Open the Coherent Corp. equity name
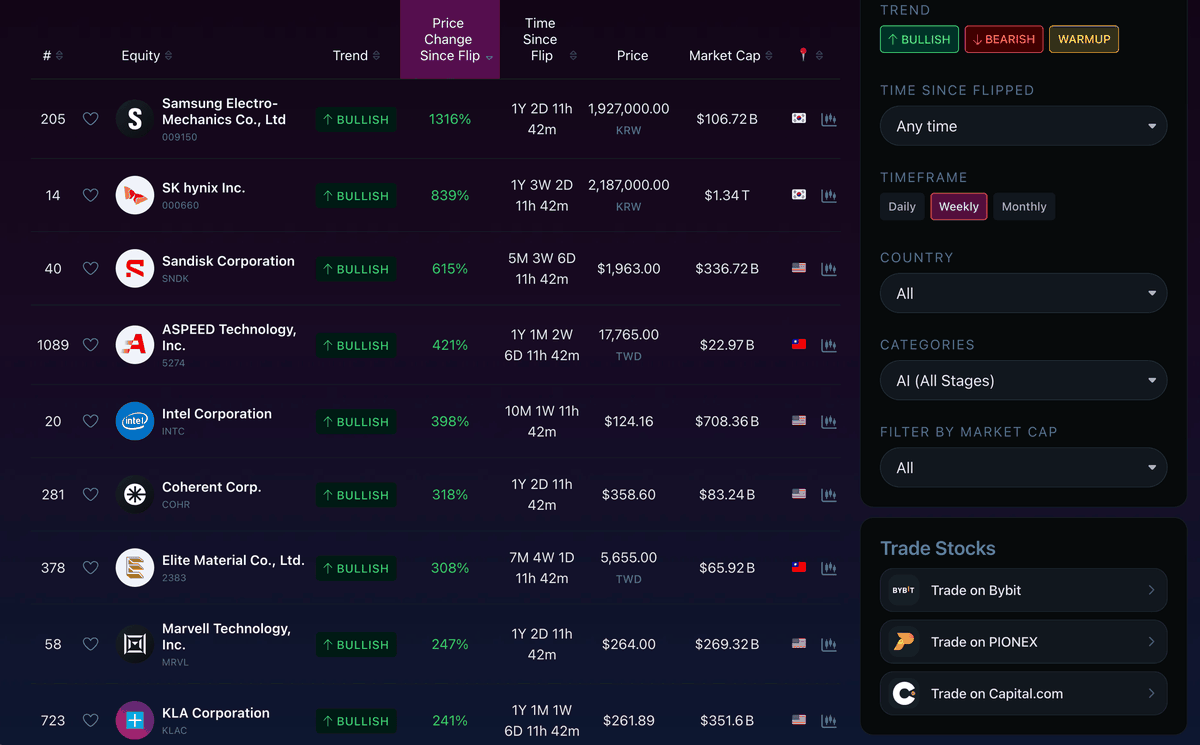1200x745 pixels. pos(211,487)
